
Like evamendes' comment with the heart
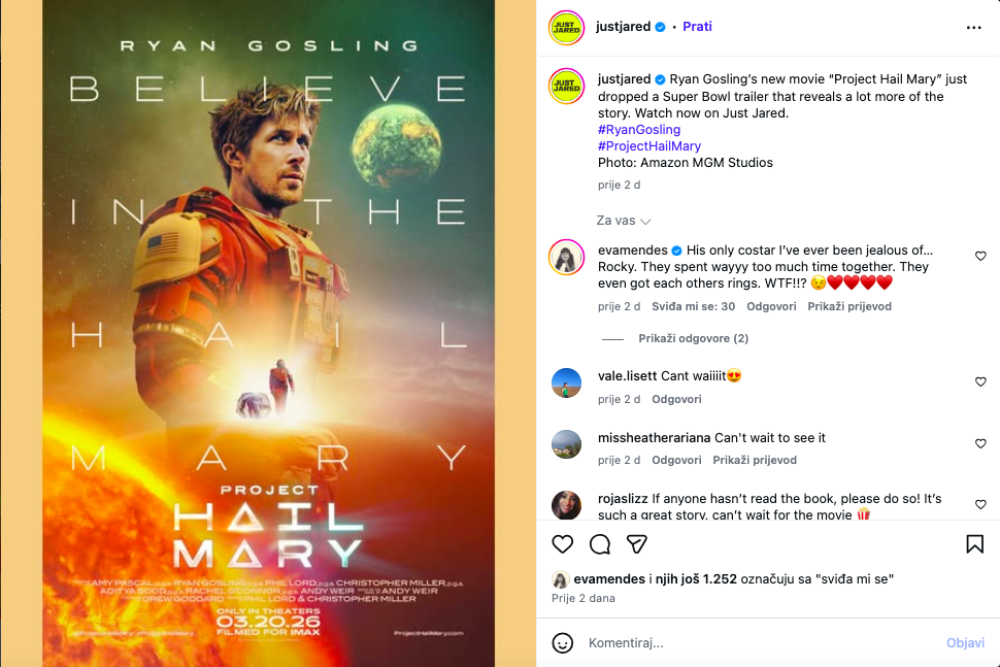[x=980, y=256]
